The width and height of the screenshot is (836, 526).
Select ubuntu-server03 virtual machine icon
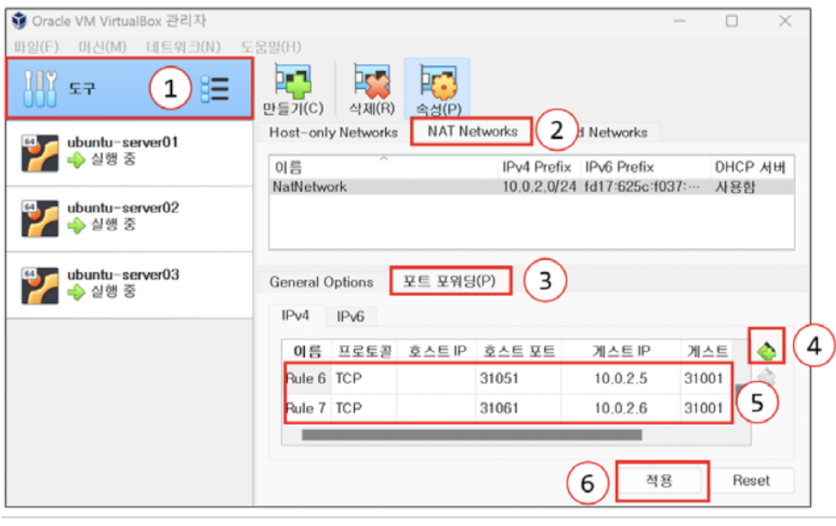coord(40,286)
